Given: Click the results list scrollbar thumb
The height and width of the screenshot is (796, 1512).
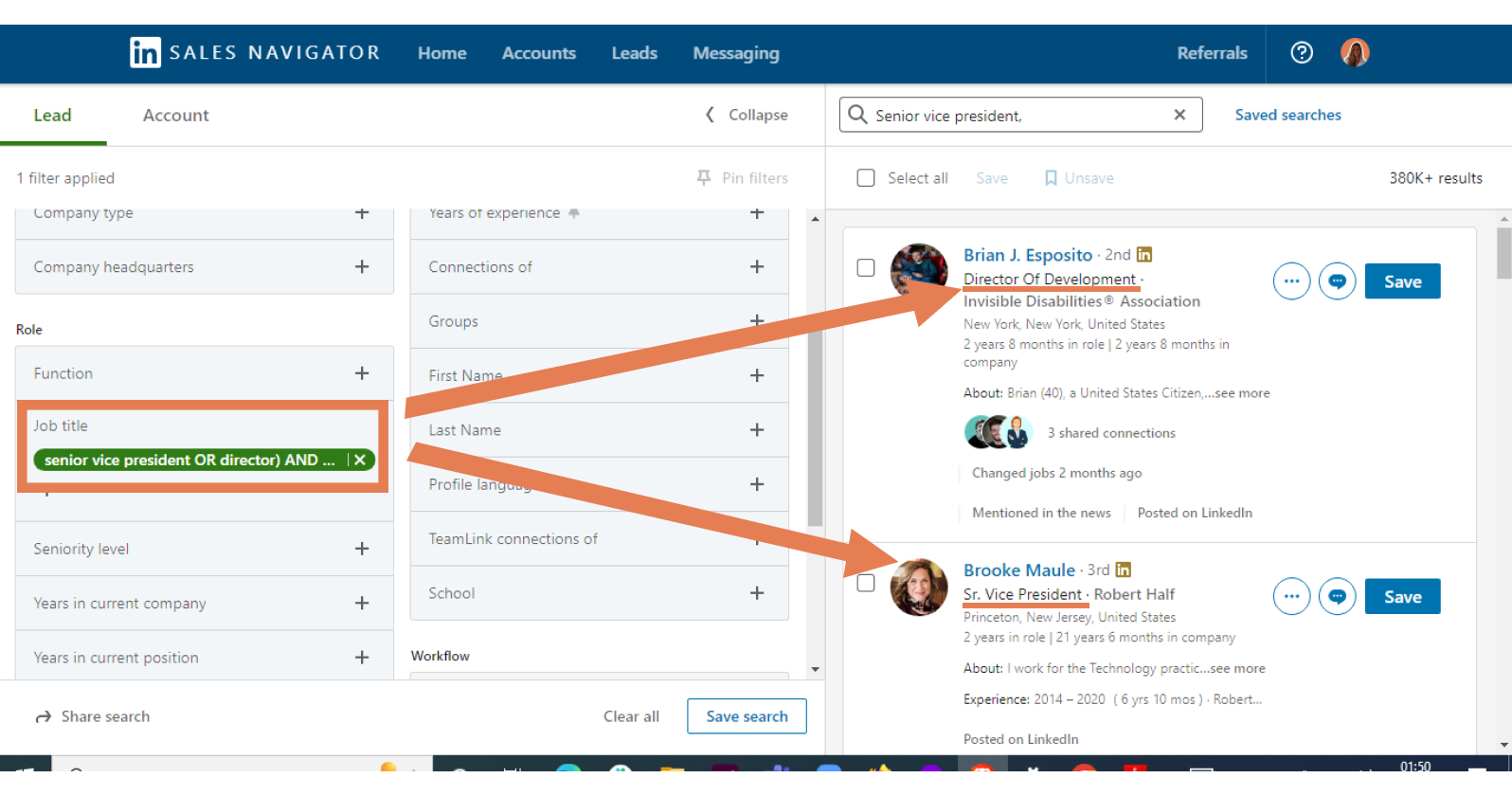Looking at the screenshot, I should pyautogui.click(x=1504, y=253).
